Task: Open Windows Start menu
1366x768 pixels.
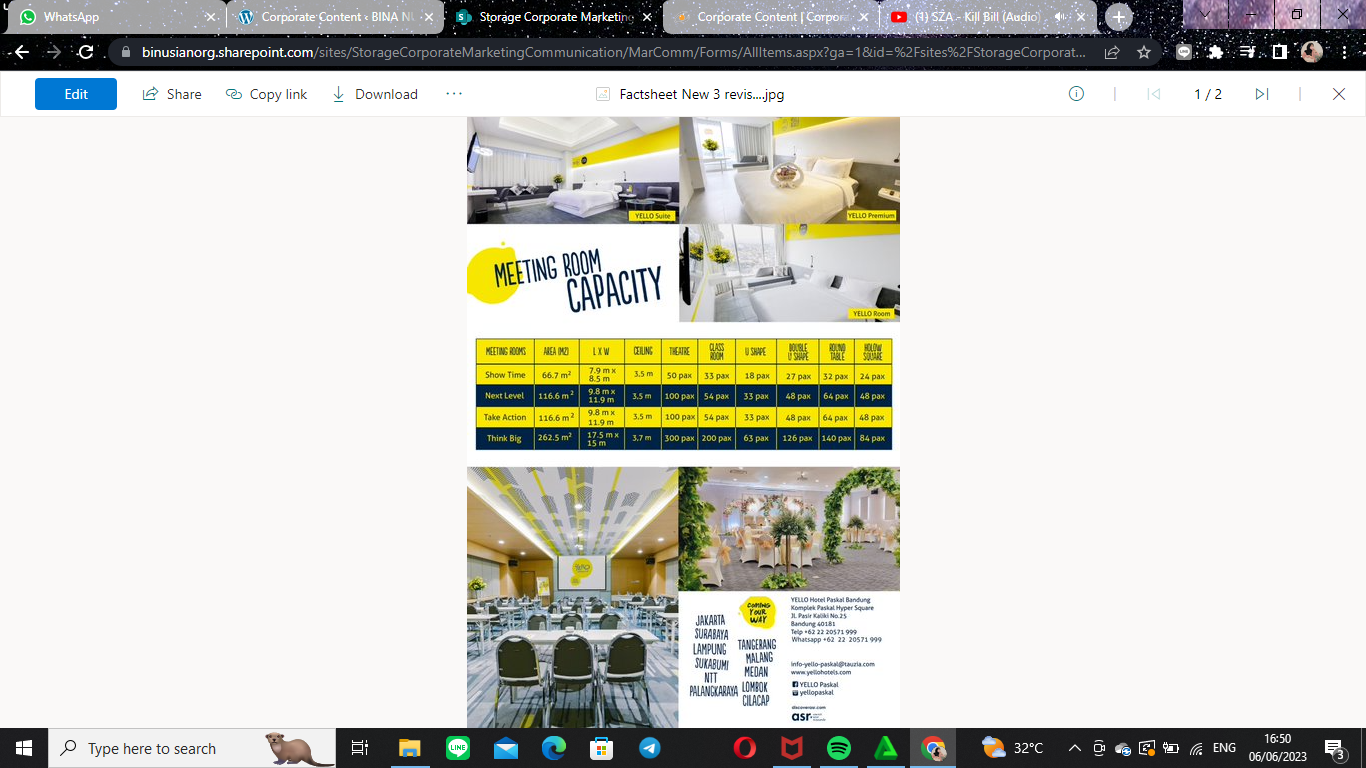Action: [x=24, y=748]
